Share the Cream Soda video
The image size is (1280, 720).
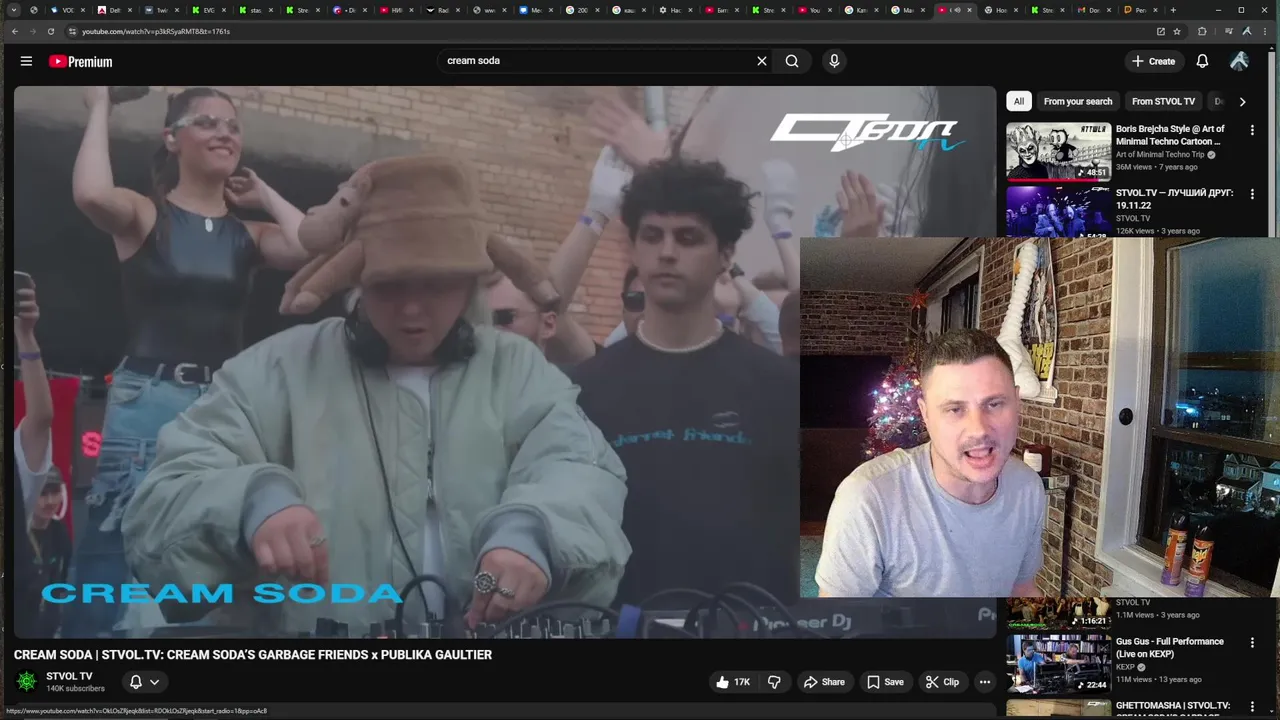pyautogui.click(x=825, y=682)
